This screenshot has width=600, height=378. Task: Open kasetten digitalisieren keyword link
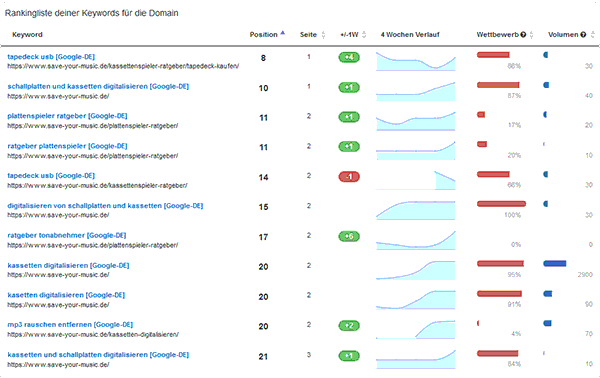pyautogui.click(x=66, y=295)
